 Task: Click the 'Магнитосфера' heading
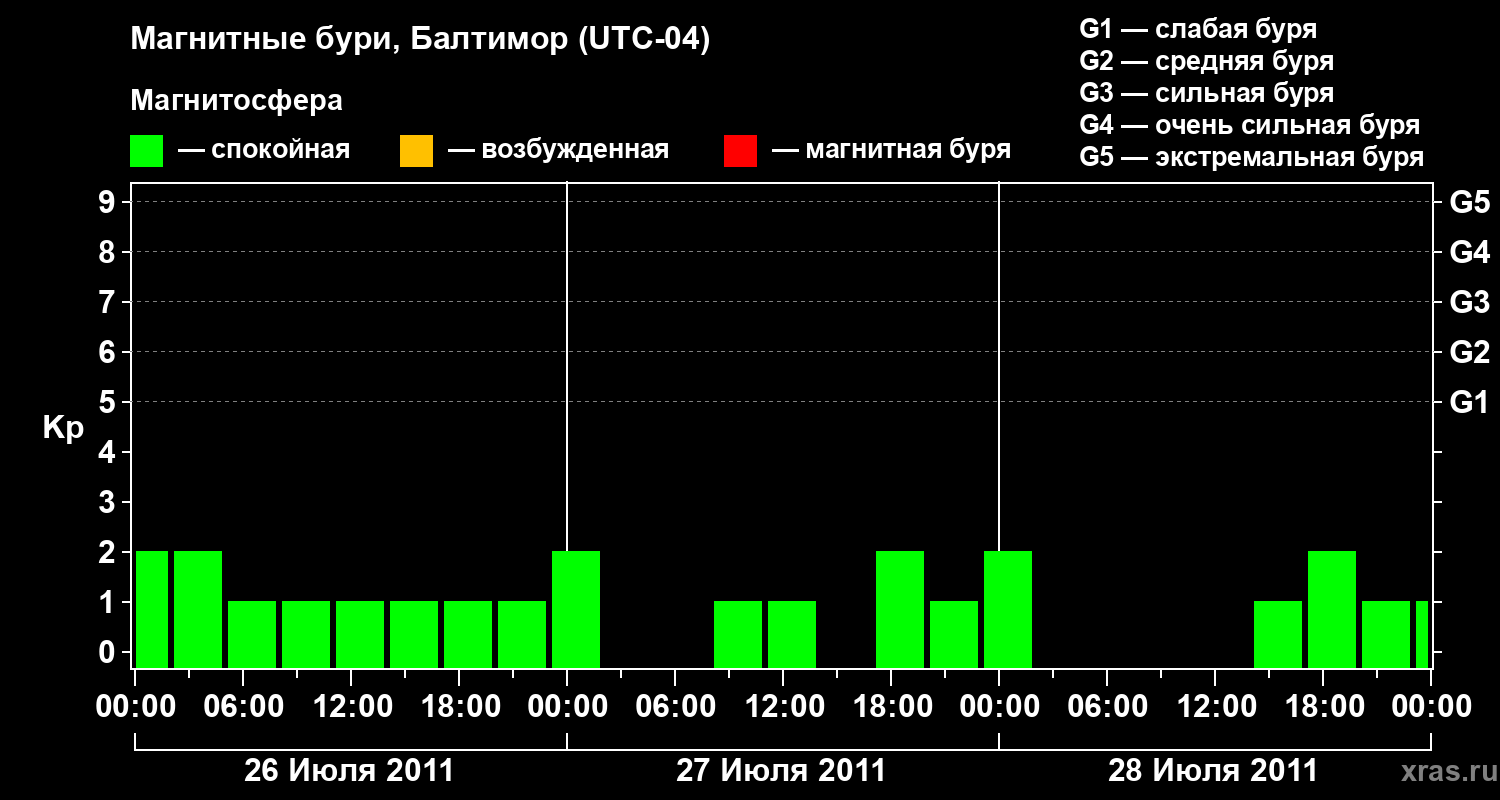[x=236, y=101]
